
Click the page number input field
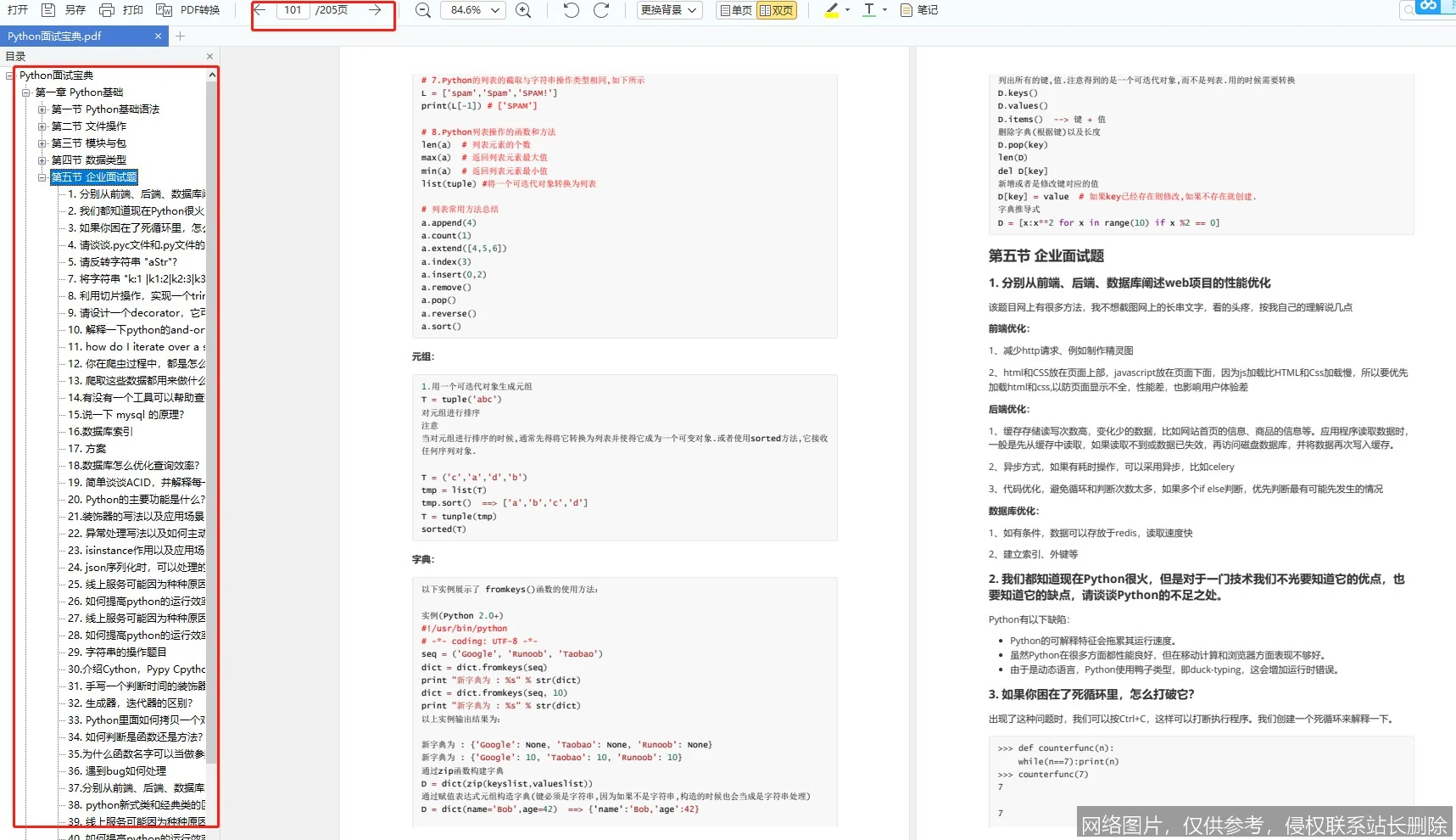click(293, 10)
